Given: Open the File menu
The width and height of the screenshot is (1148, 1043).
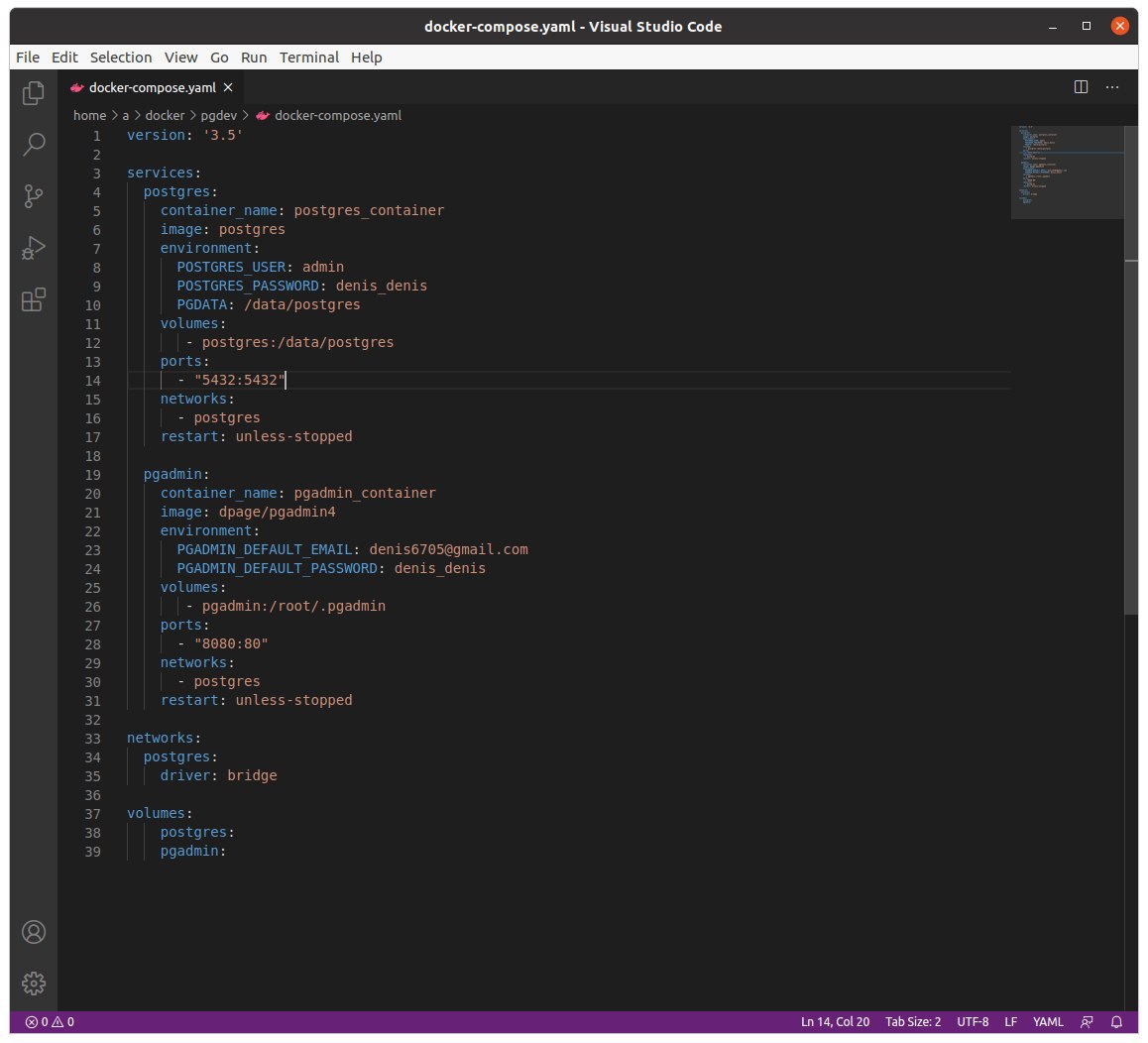Looking at the screenshot, I should [x=28, y=58].
